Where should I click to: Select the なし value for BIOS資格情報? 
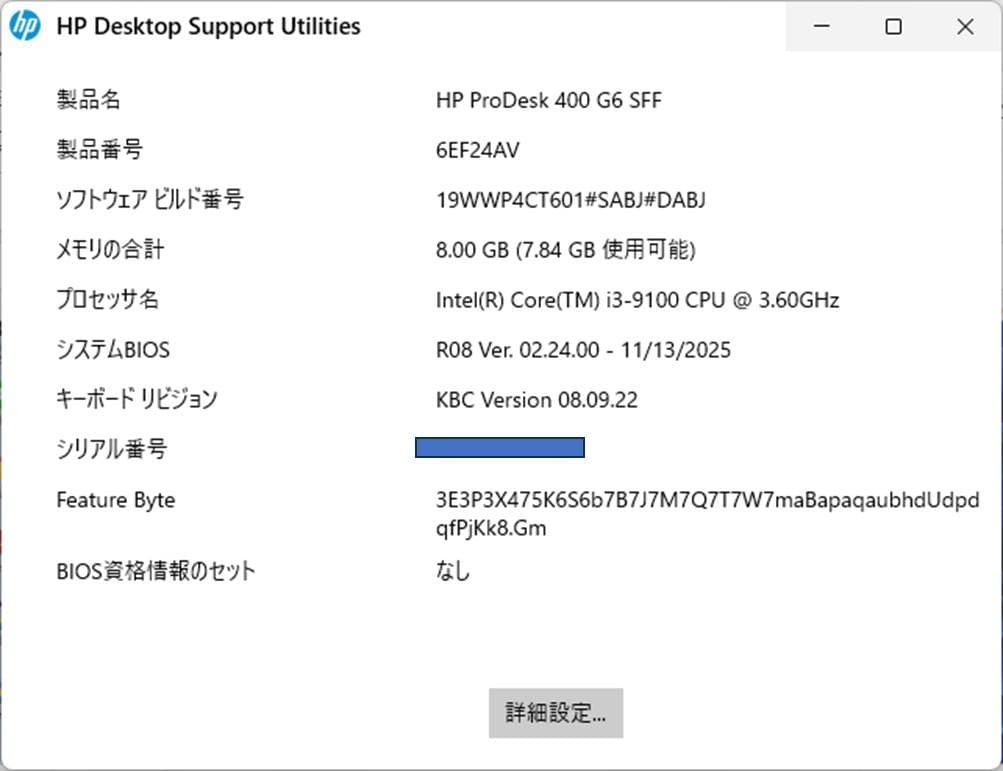coord(453,571)
